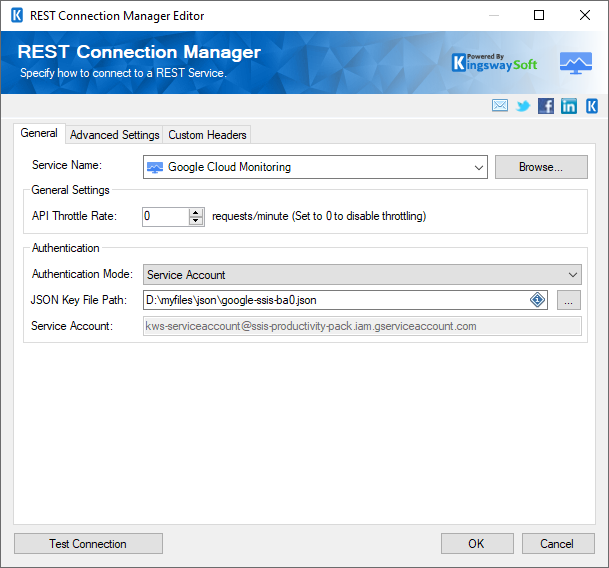Increase the API Throttle Rate value
This screenshot has height=568, width=609.
pyautogui.click(x=196, y=213)
